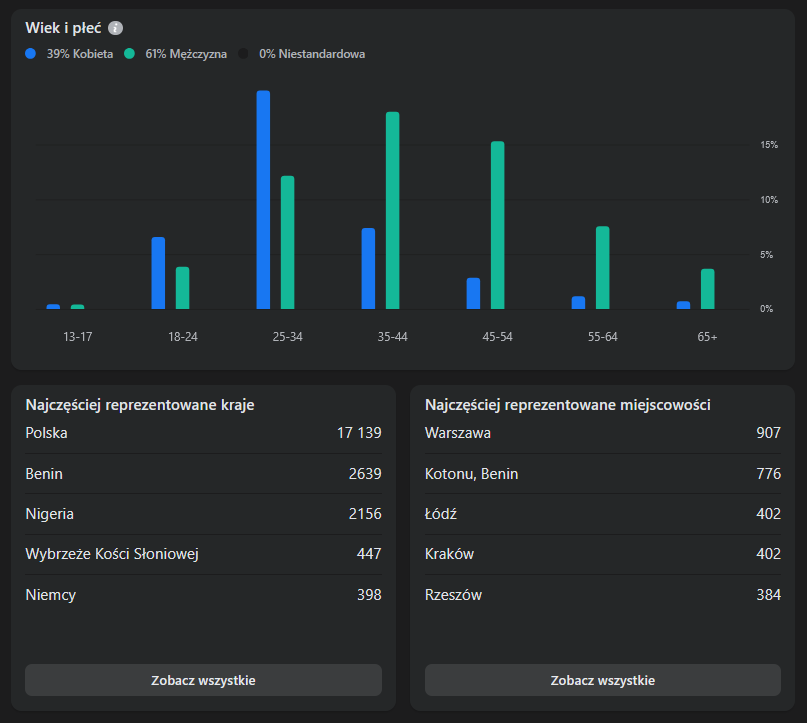Click the green Mężczyzna legend dot
This screenshot has height=723, width=807.
(130, 54)
